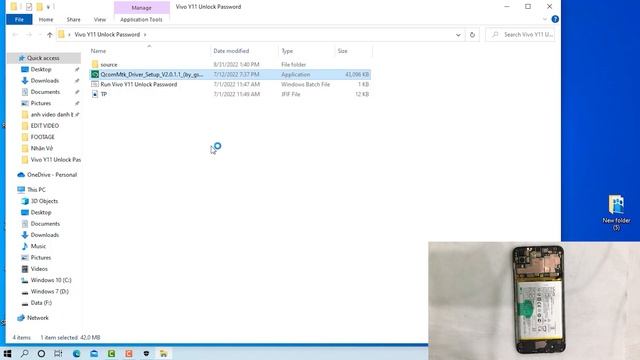Open Desktop under Quick access
This screenshot has height=360, width=640.
[x=41, y=69]
